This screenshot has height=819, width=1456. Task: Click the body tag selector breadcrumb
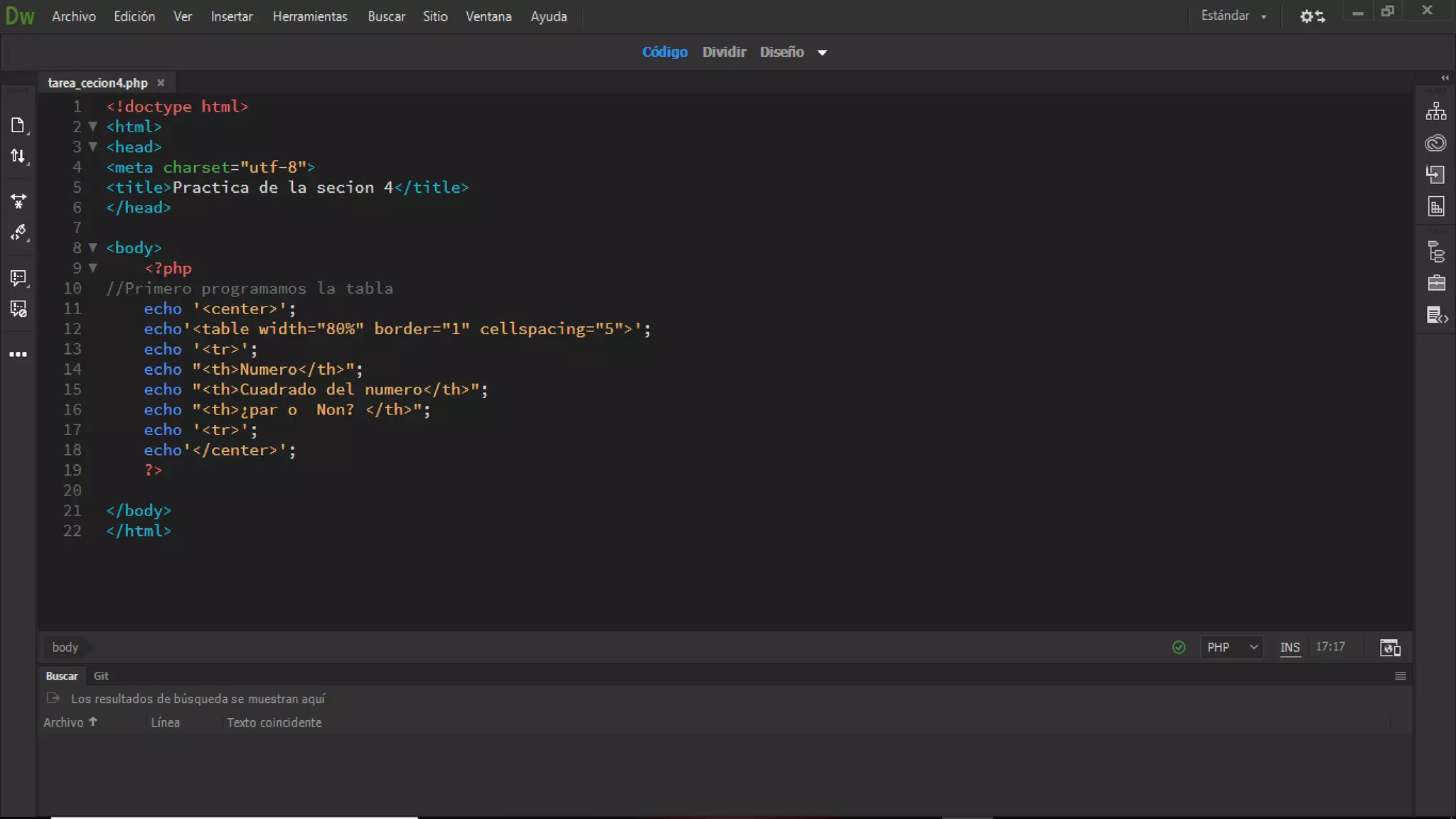click(x=65, y=648)
